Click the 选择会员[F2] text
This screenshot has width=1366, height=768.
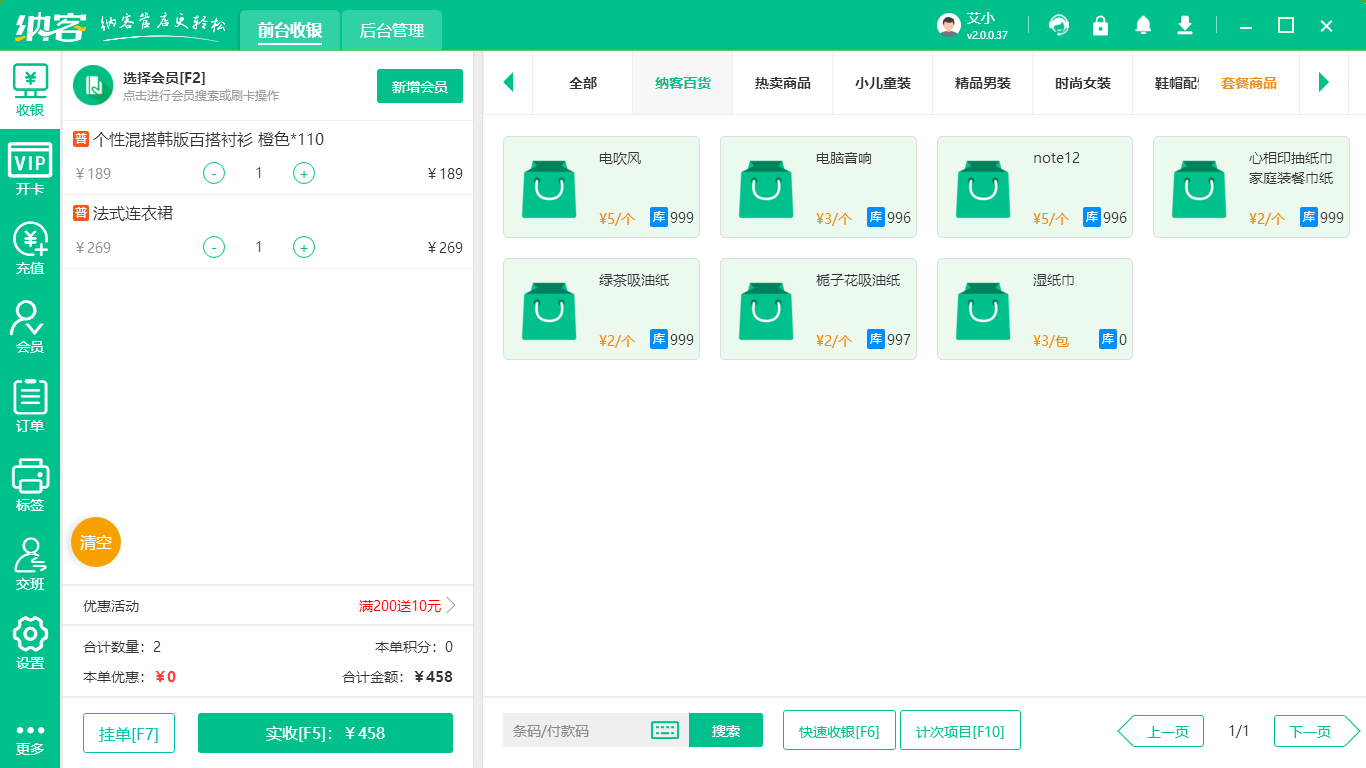tap(164, 78)
